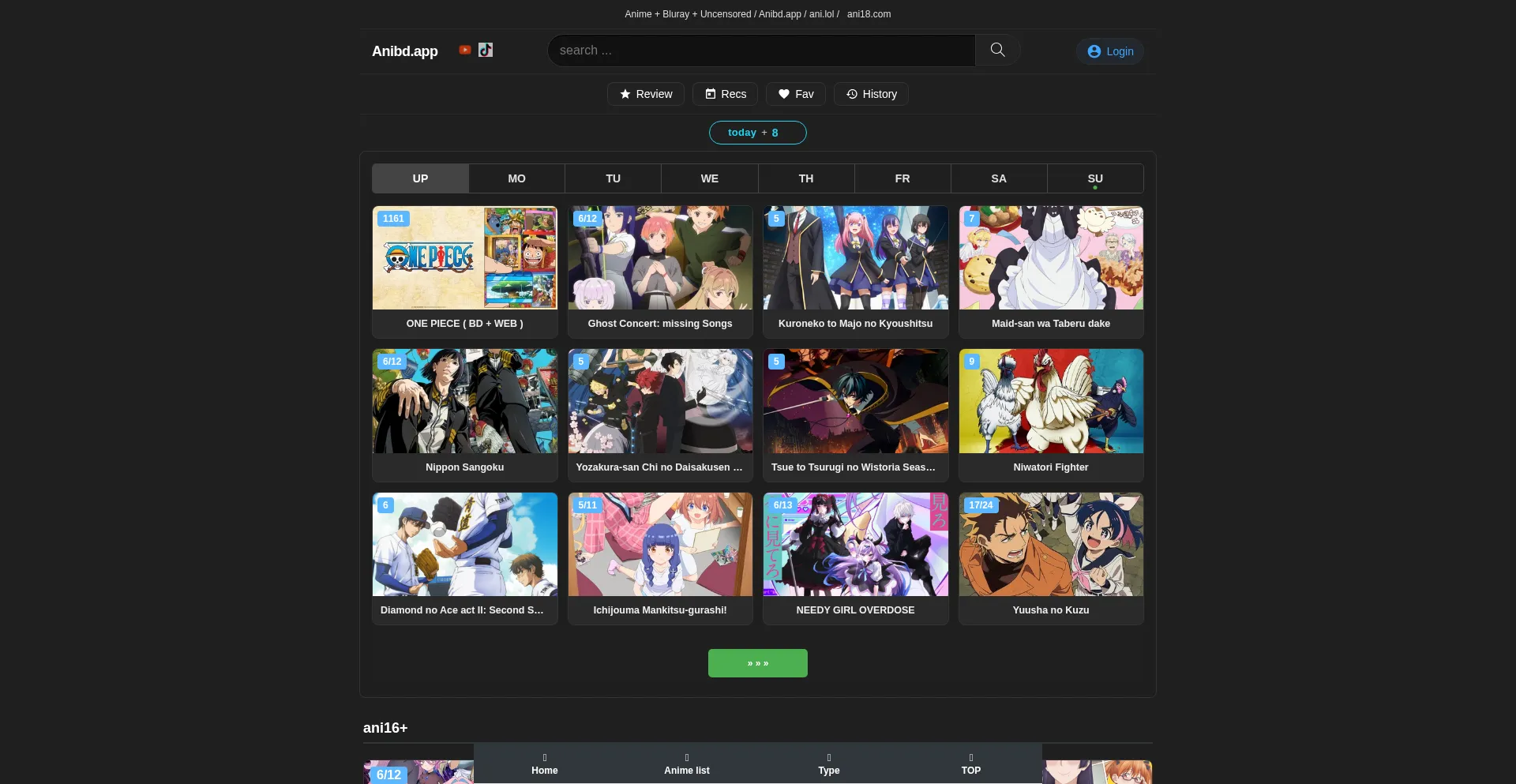The height and width of the screenshot is (784, 1516).
Task: Open Nippon Sangoku thumbnail
Action: pos(465,401)
